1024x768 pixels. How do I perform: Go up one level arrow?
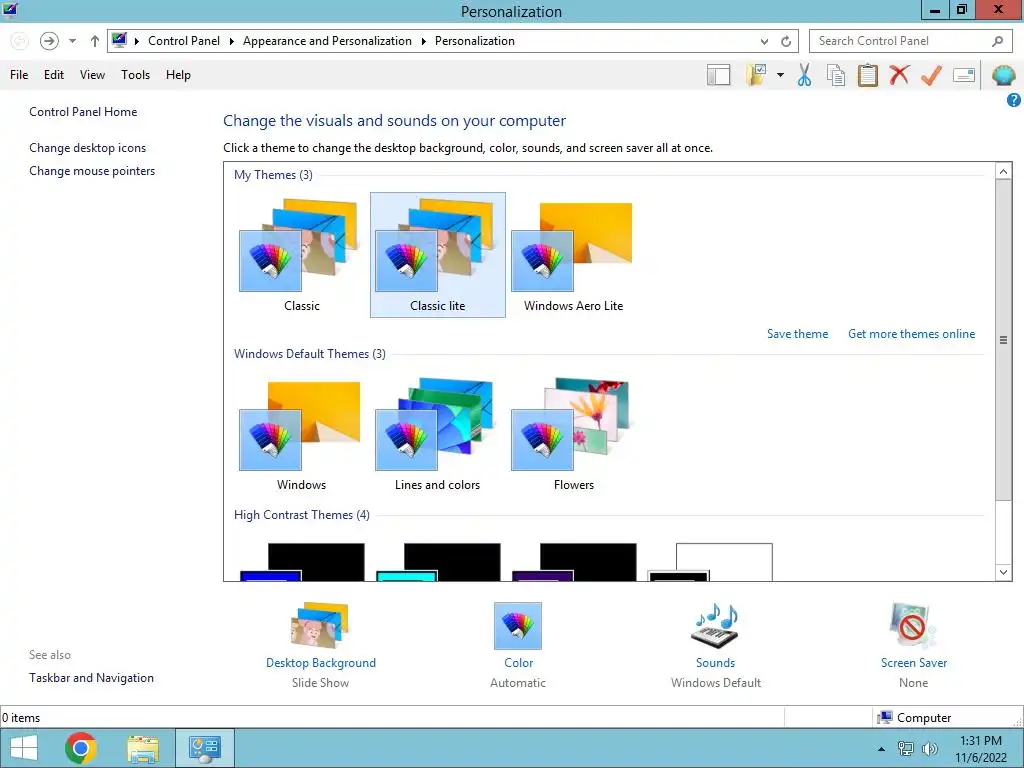[x=95, y=41]
